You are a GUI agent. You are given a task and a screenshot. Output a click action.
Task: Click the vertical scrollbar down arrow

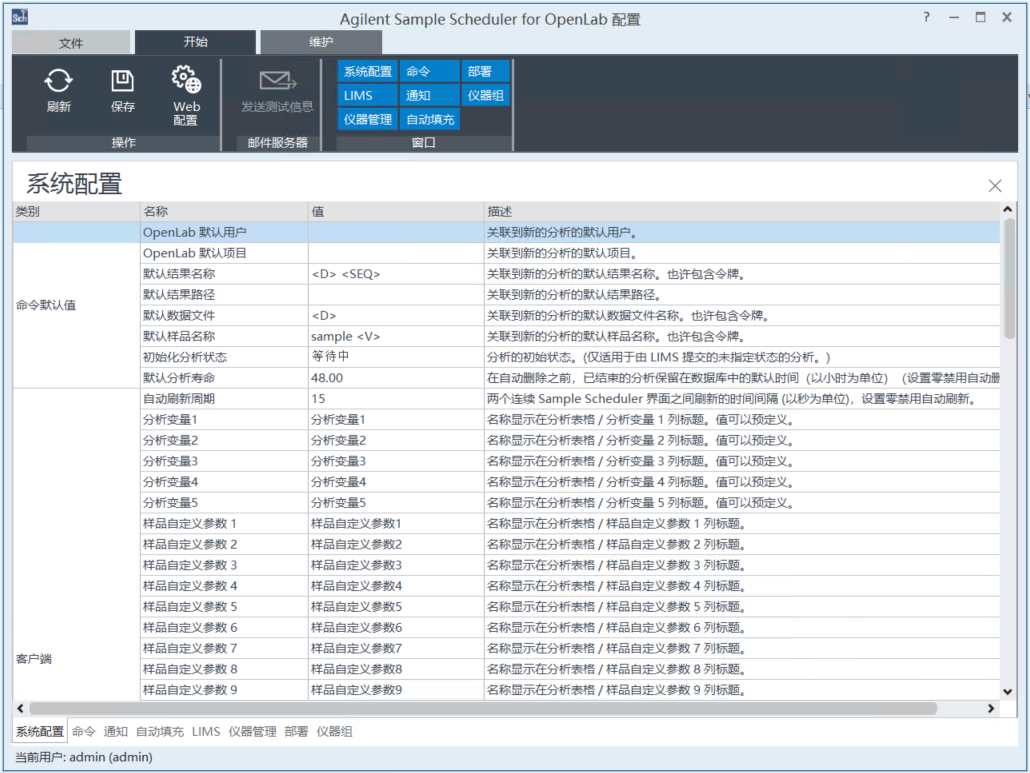pyautogui.click(x=1008, y=692)
